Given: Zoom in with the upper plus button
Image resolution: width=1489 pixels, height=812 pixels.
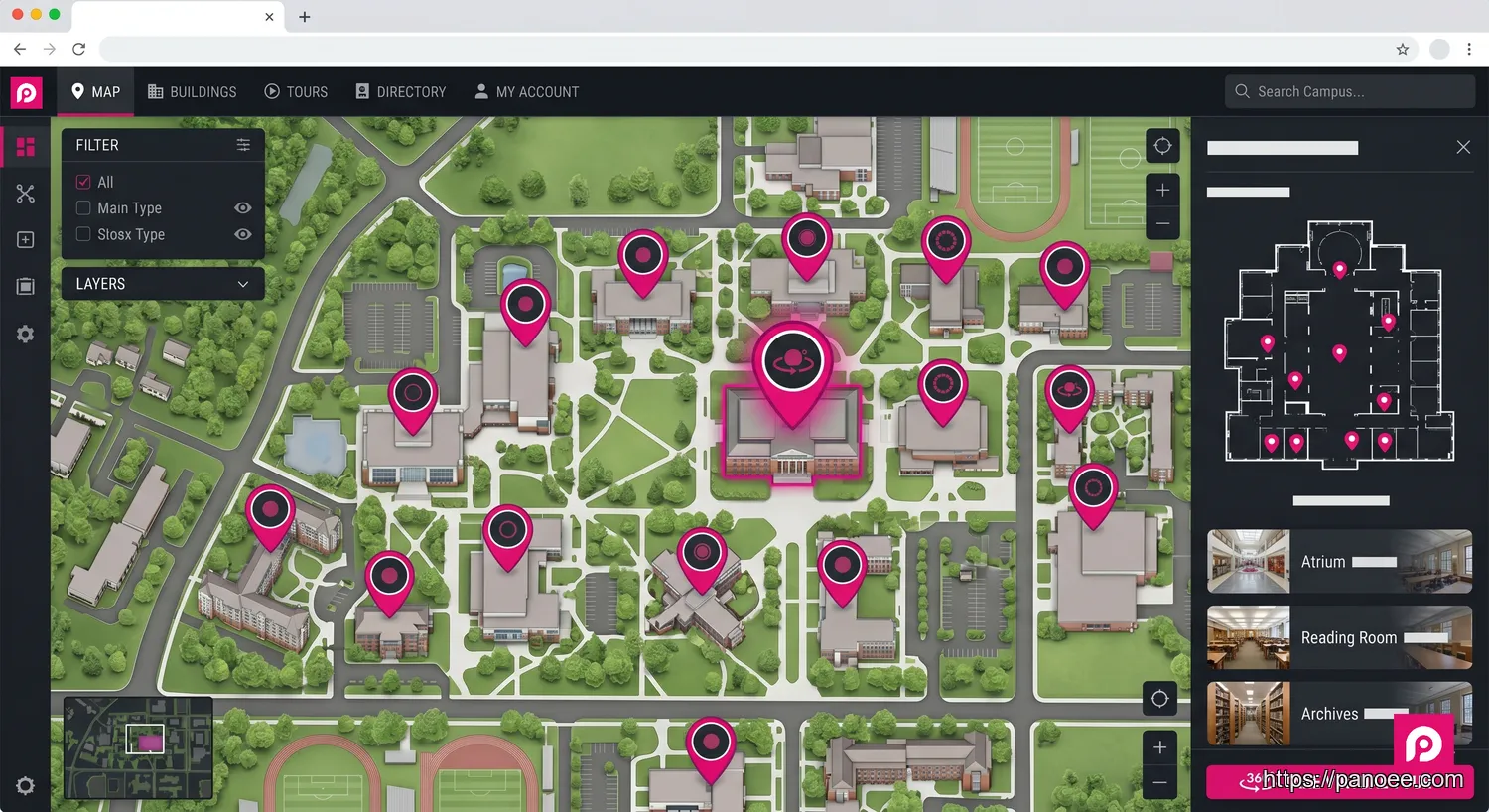Looking at the screenshot, I should (1162, 190).
